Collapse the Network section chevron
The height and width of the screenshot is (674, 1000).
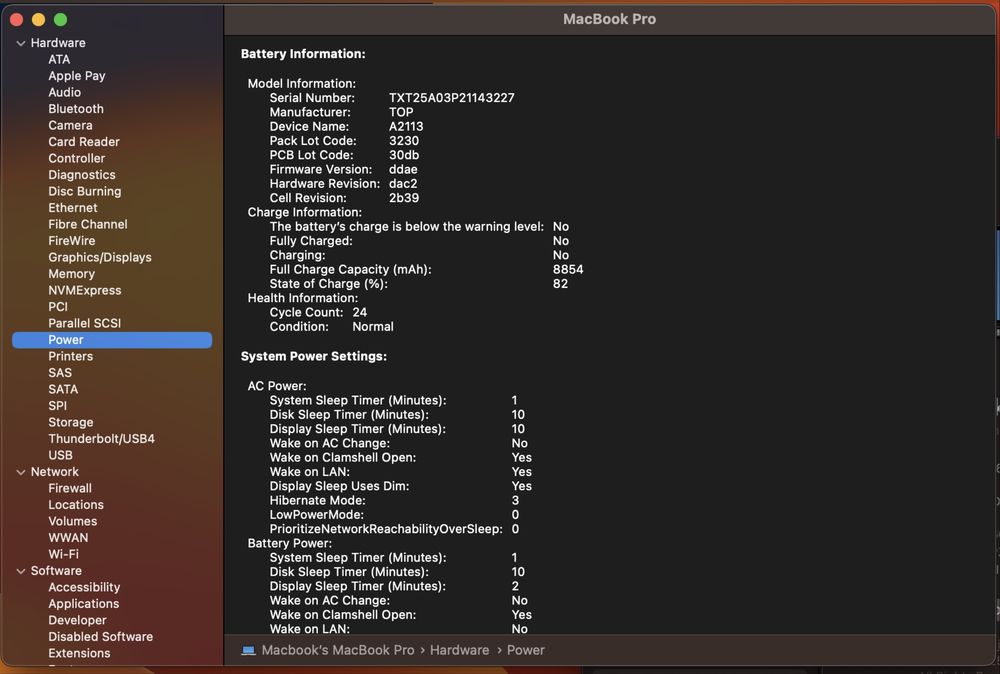(x=21, y=473)
